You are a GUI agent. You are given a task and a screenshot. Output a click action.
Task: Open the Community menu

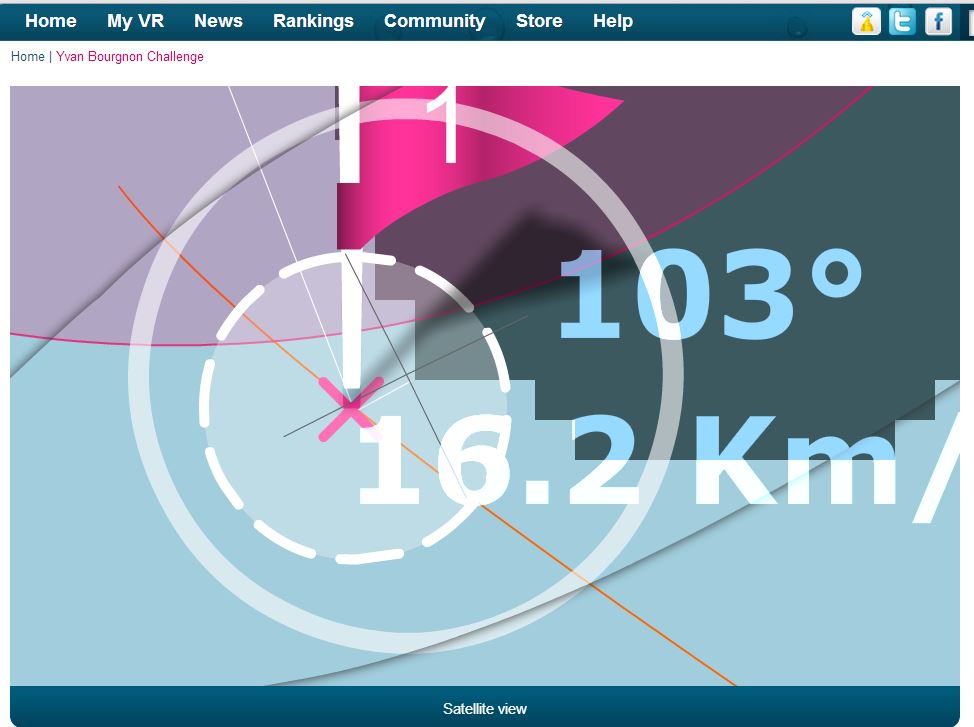point(434,21)
